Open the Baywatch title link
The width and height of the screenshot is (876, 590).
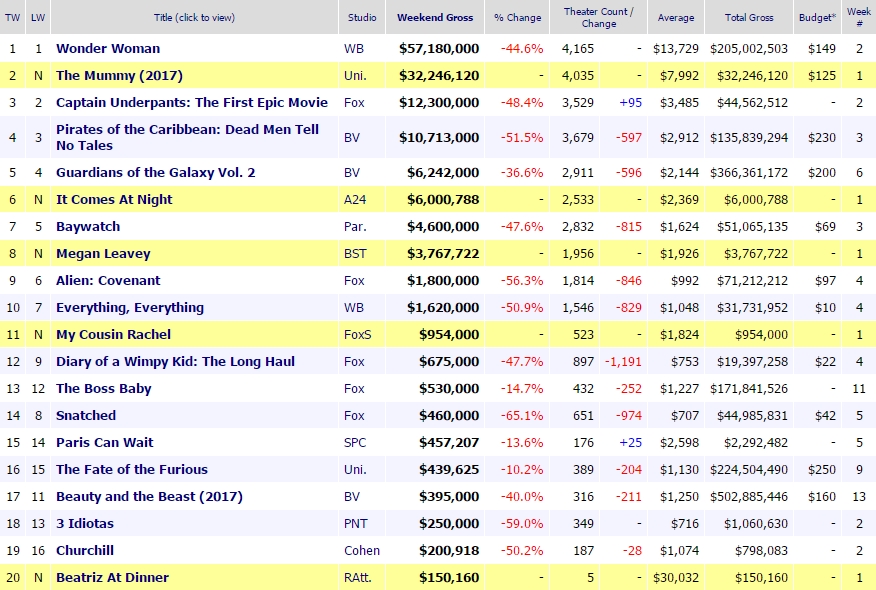88,227
